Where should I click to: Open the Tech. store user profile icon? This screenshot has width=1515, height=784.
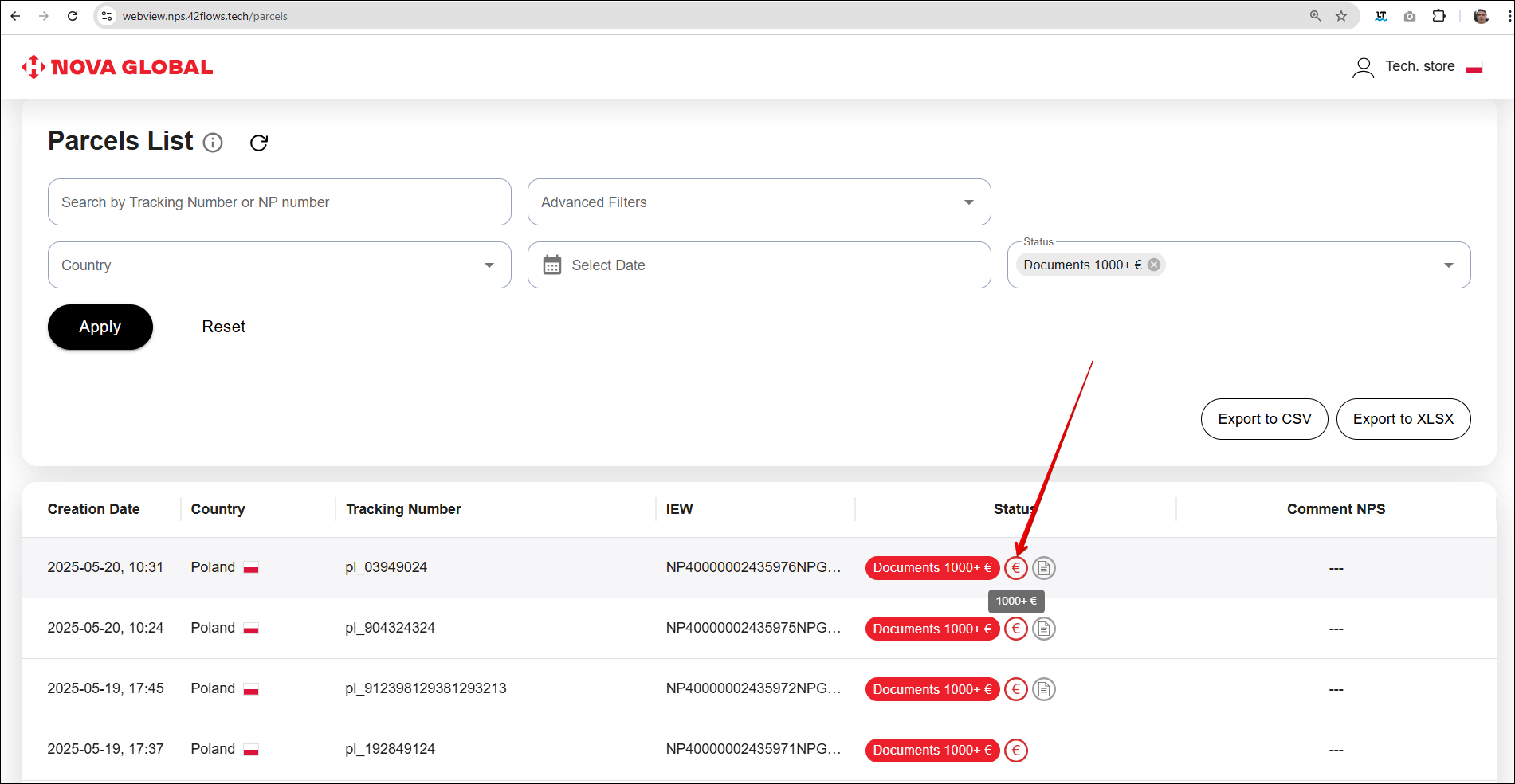point(1363,67)
